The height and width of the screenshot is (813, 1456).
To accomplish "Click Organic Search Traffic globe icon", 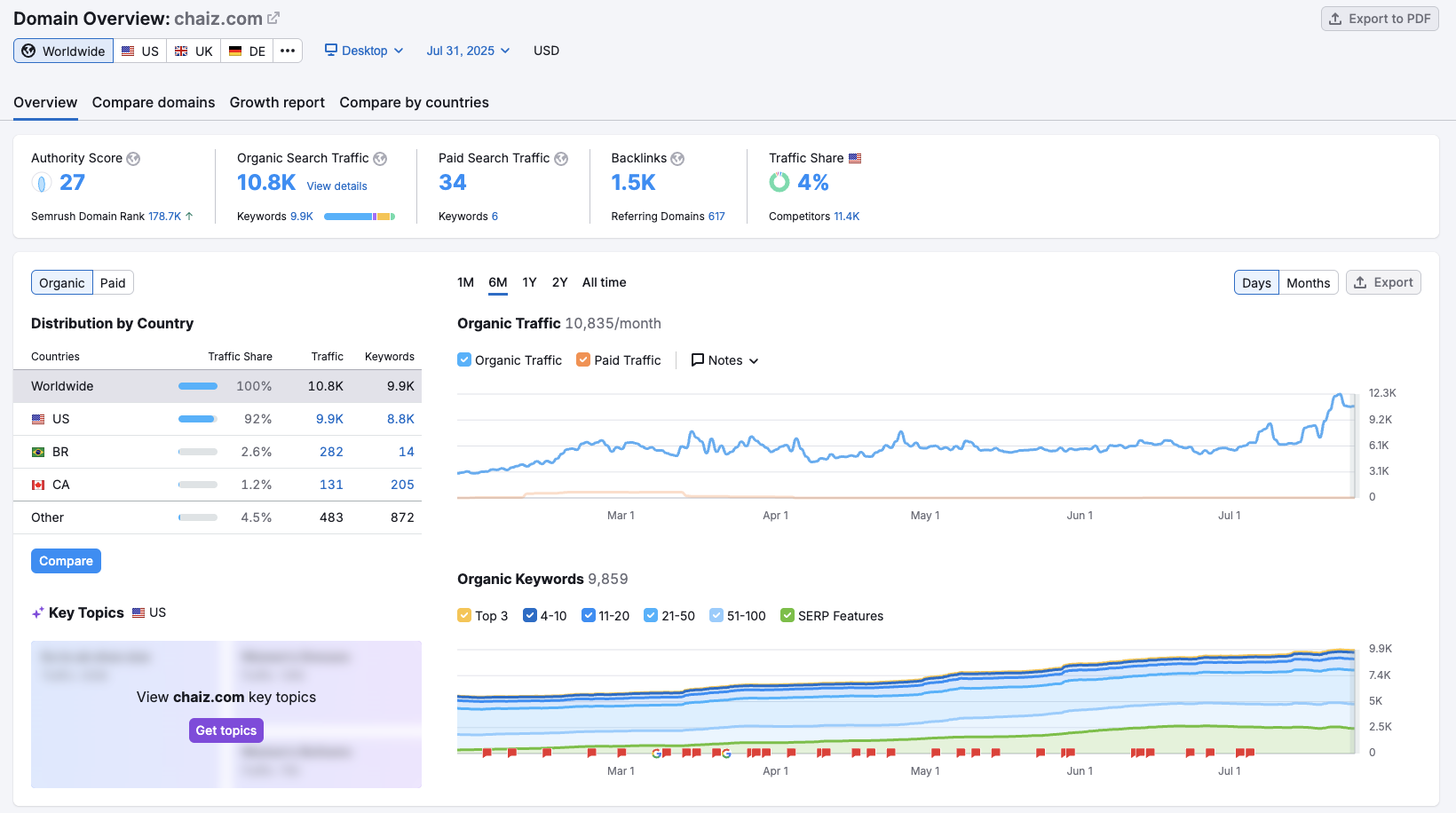I will coord(380,159).
